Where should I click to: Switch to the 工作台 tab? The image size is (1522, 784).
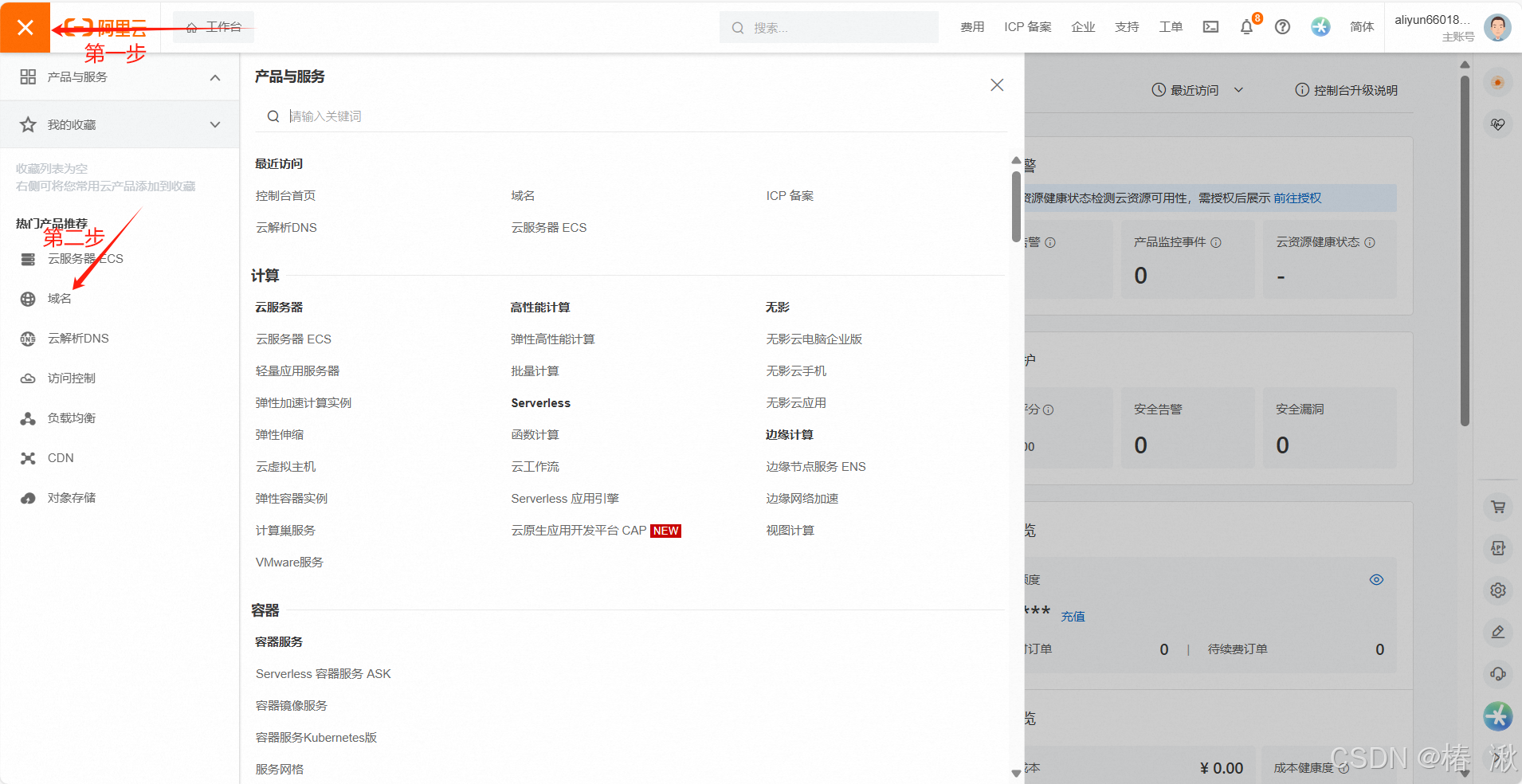pos(214,27)
